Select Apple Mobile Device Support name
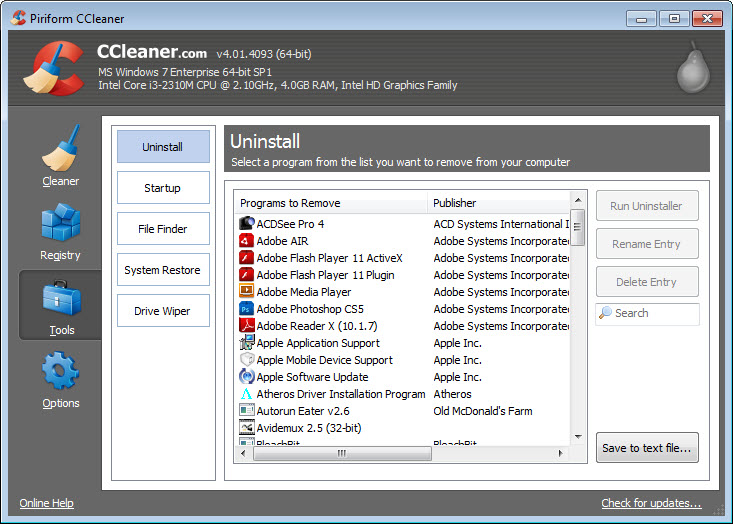 tap(324, 360)
